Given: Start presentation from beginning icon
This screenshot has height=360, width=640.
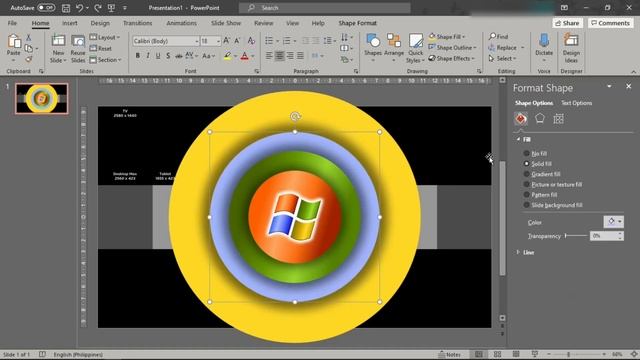Looking at the screenshot, I should pyautogui.click(x=111, y=8).
